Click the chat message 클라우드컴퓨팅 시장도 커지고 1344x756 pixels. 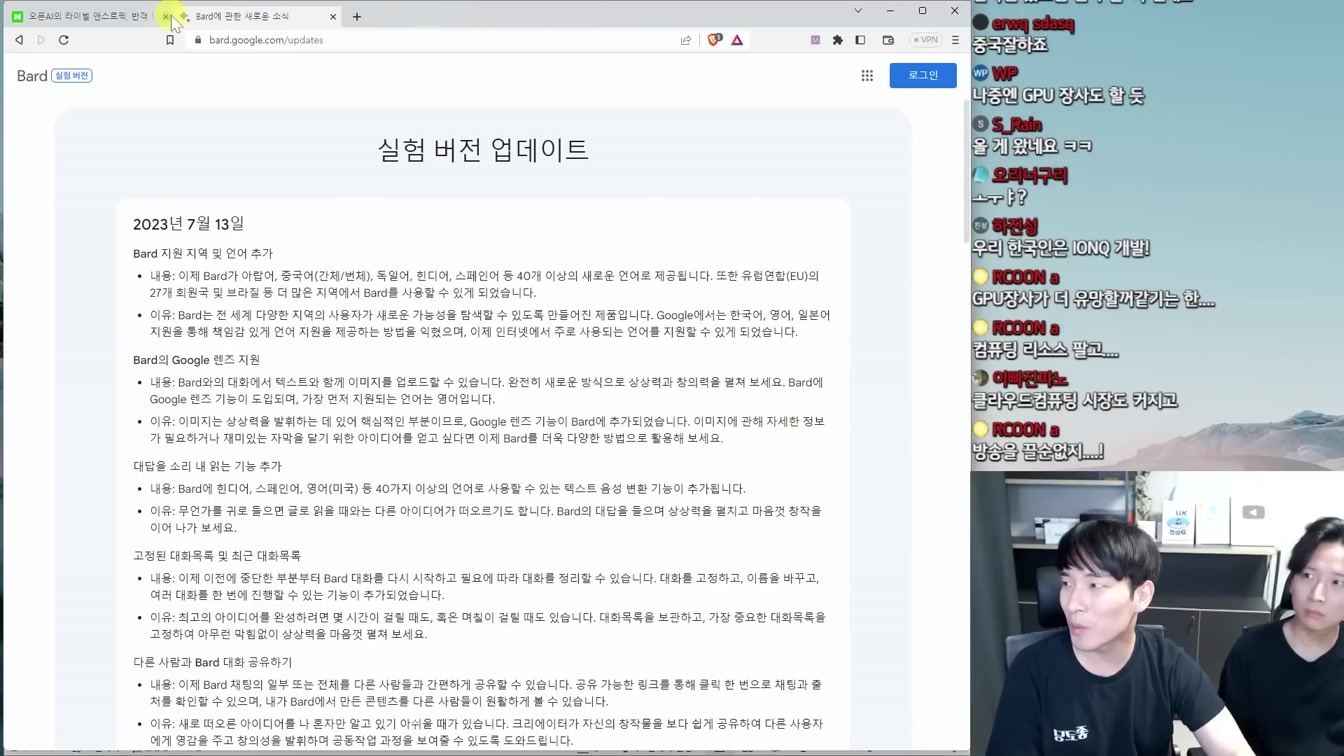click(1075, 401)
